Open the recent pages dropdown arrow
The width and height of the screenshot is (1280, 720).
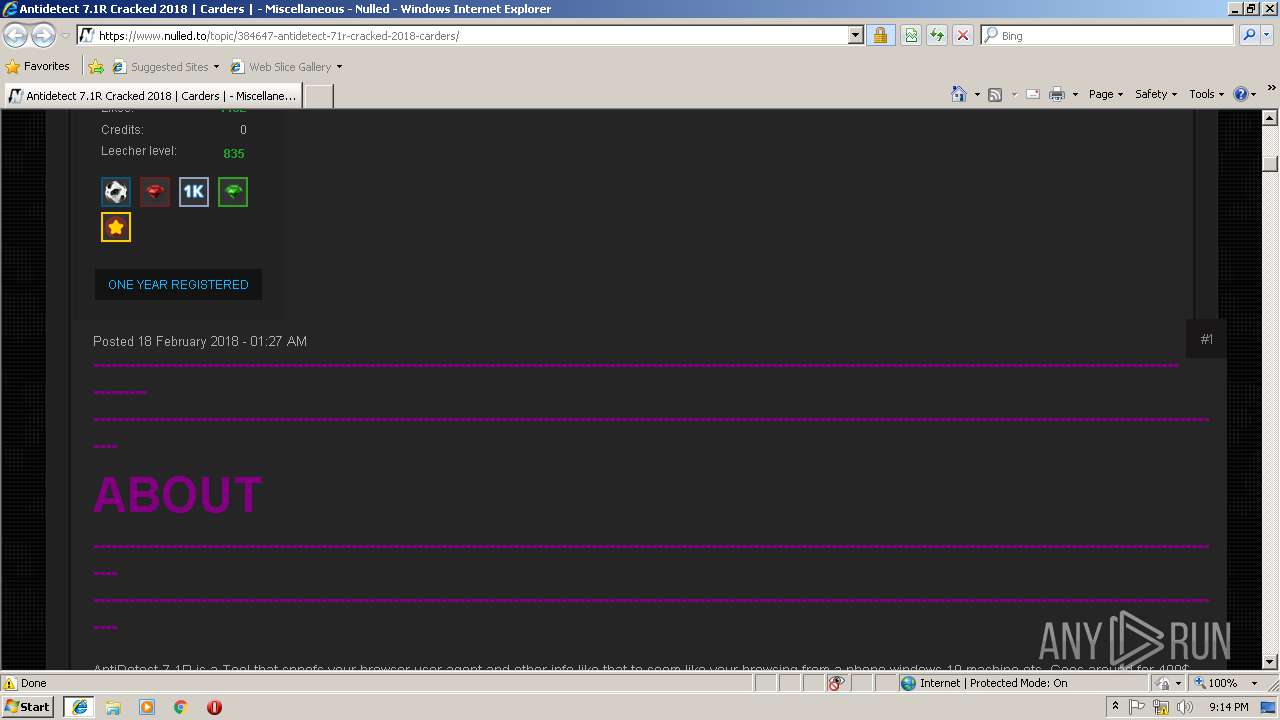point(65,36)
